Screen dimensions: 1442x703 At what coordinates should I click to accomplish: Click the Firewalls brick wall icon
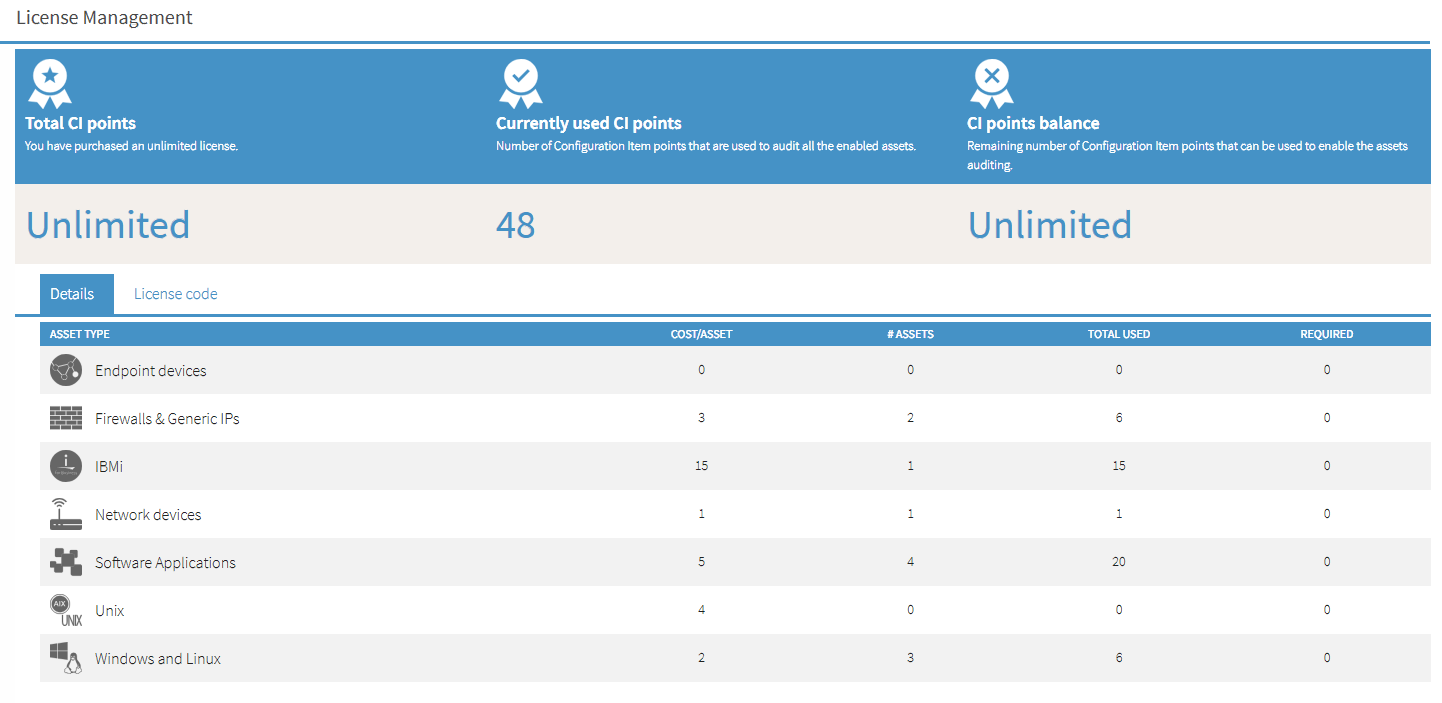point(66,418)
